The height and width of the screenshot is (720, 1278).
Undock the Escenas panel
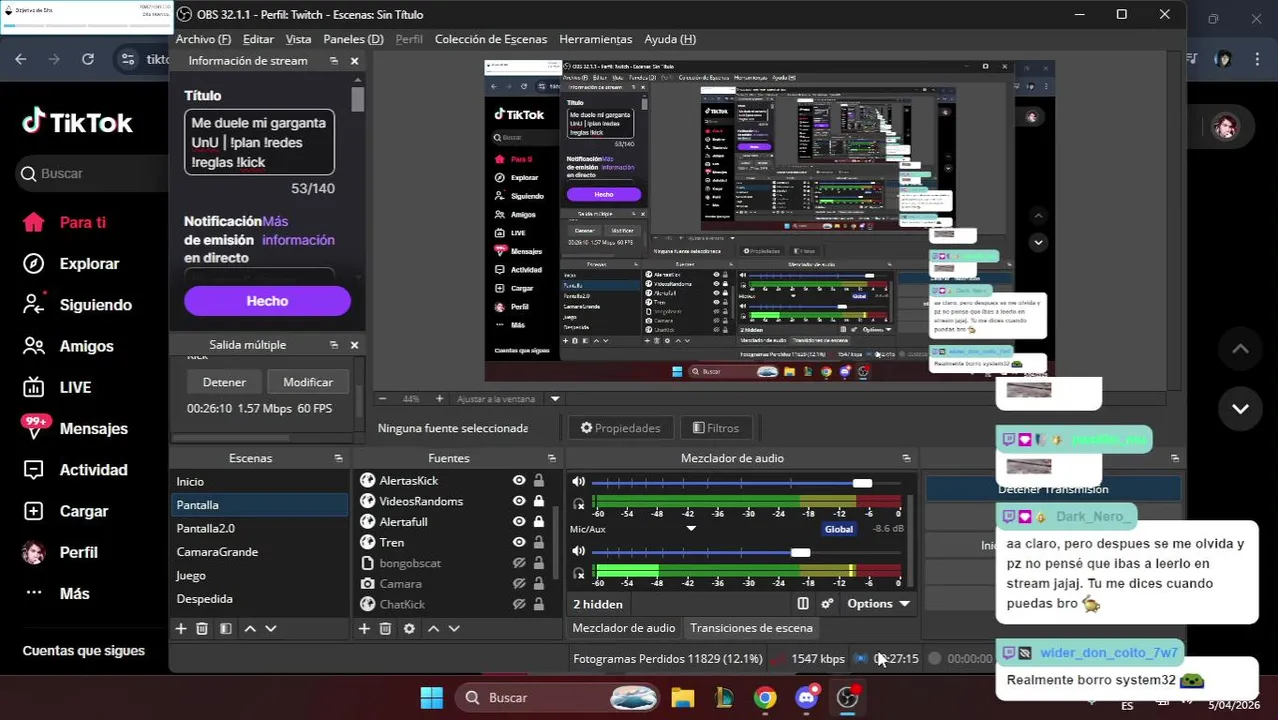point(338,458)
